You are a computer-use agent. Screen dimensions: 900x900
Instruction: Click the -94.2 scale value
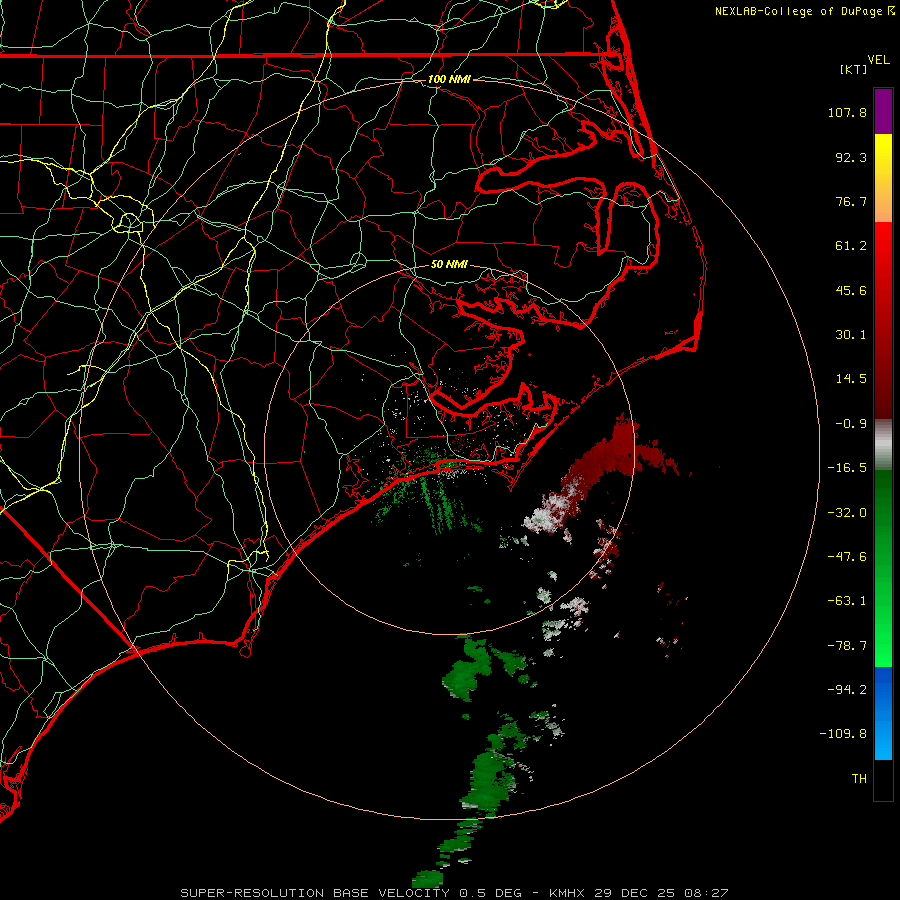pyautogui.click(x=847, y=690)
